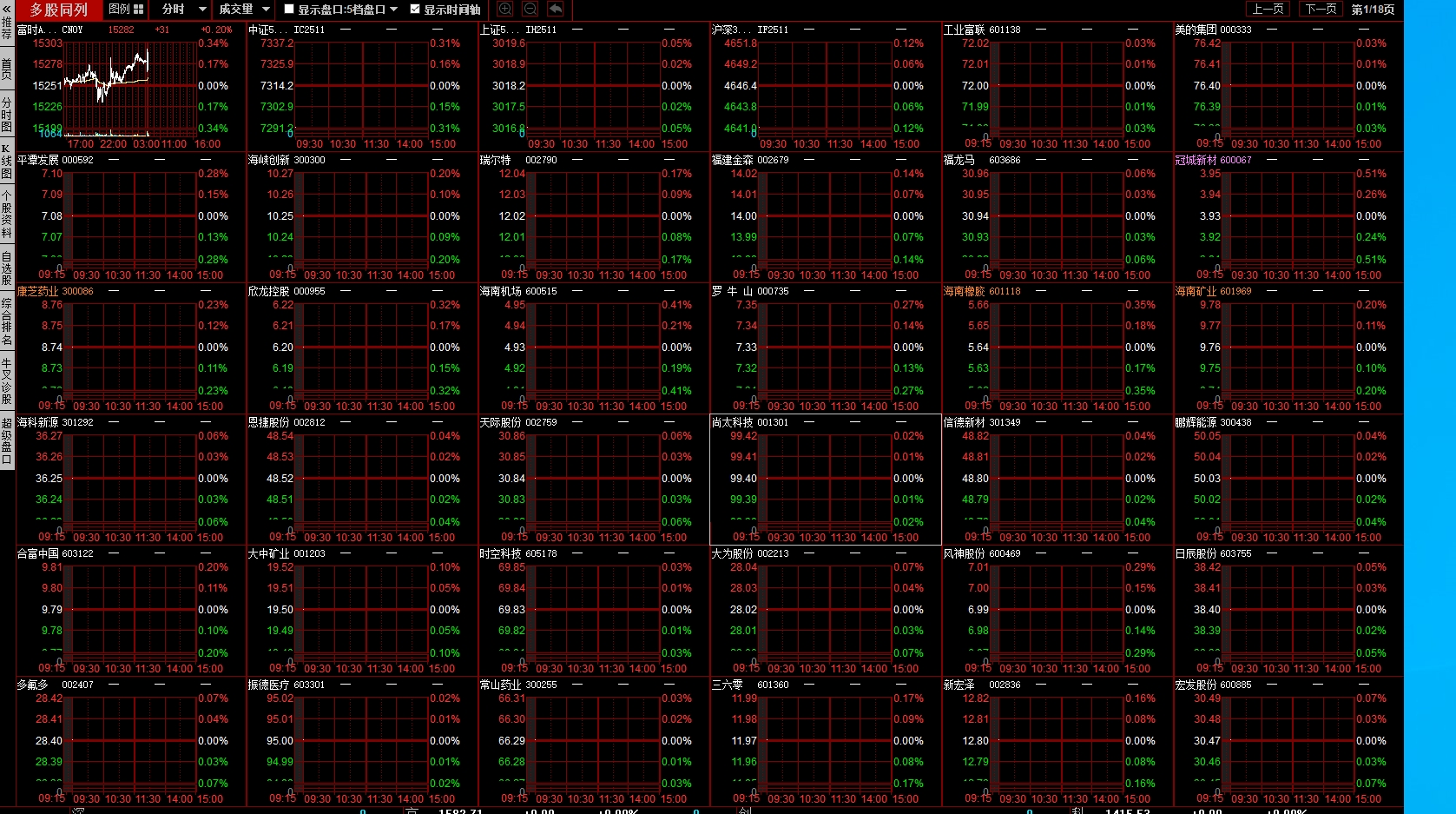
Task: Select the 天际股份 002759 chart panel
Action: coord(594,480)
